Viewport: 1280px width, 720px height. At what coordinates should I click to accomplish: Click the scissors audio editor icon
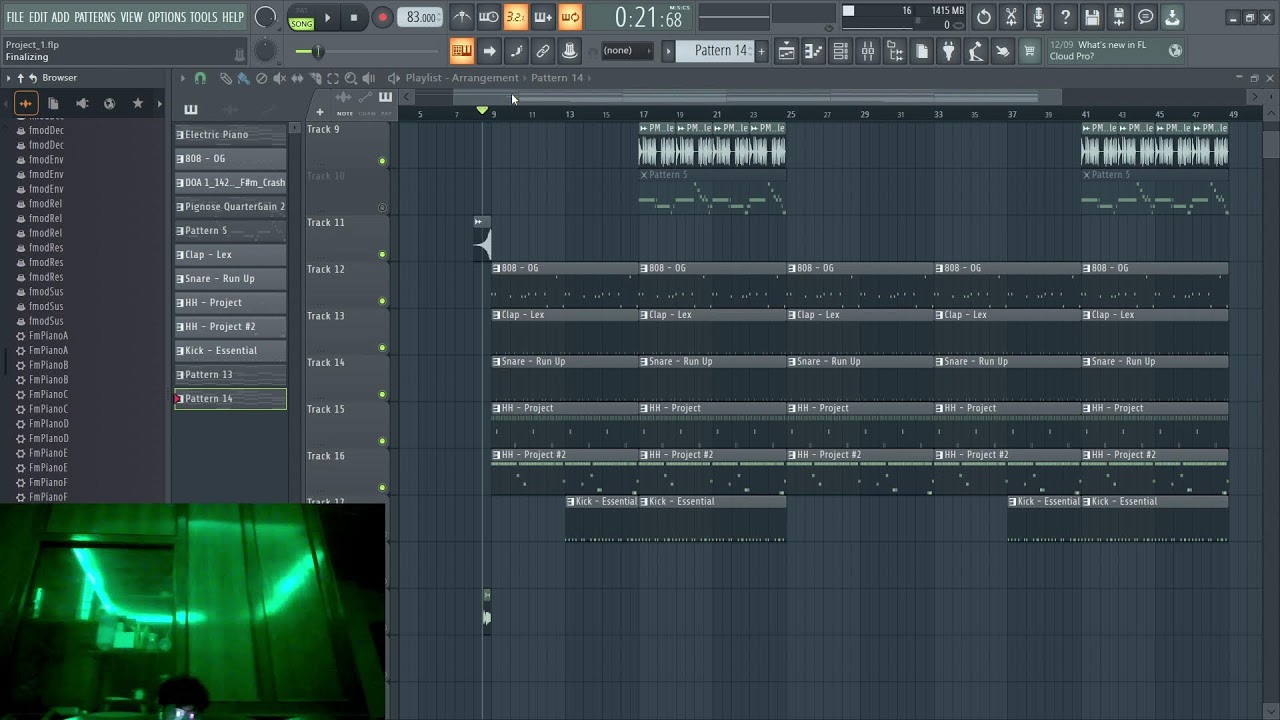click(1011, 17)
